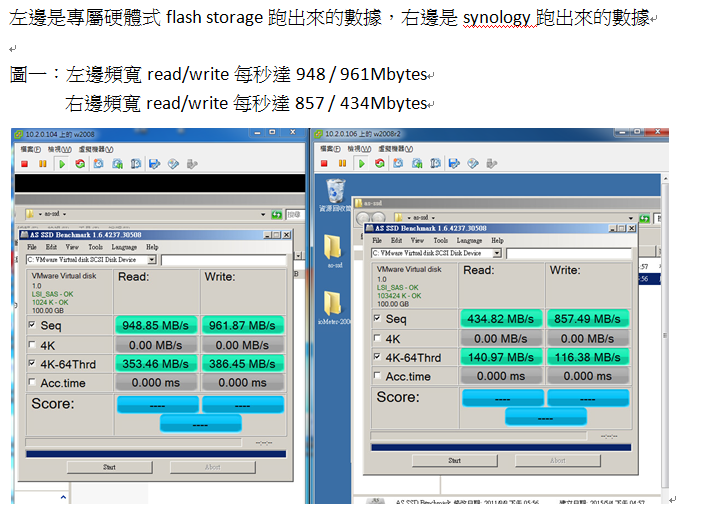This screenshot has width=708, height=514.
Task: Click green Play icon in 10.2.0.106 window
Action: (361, 164)
